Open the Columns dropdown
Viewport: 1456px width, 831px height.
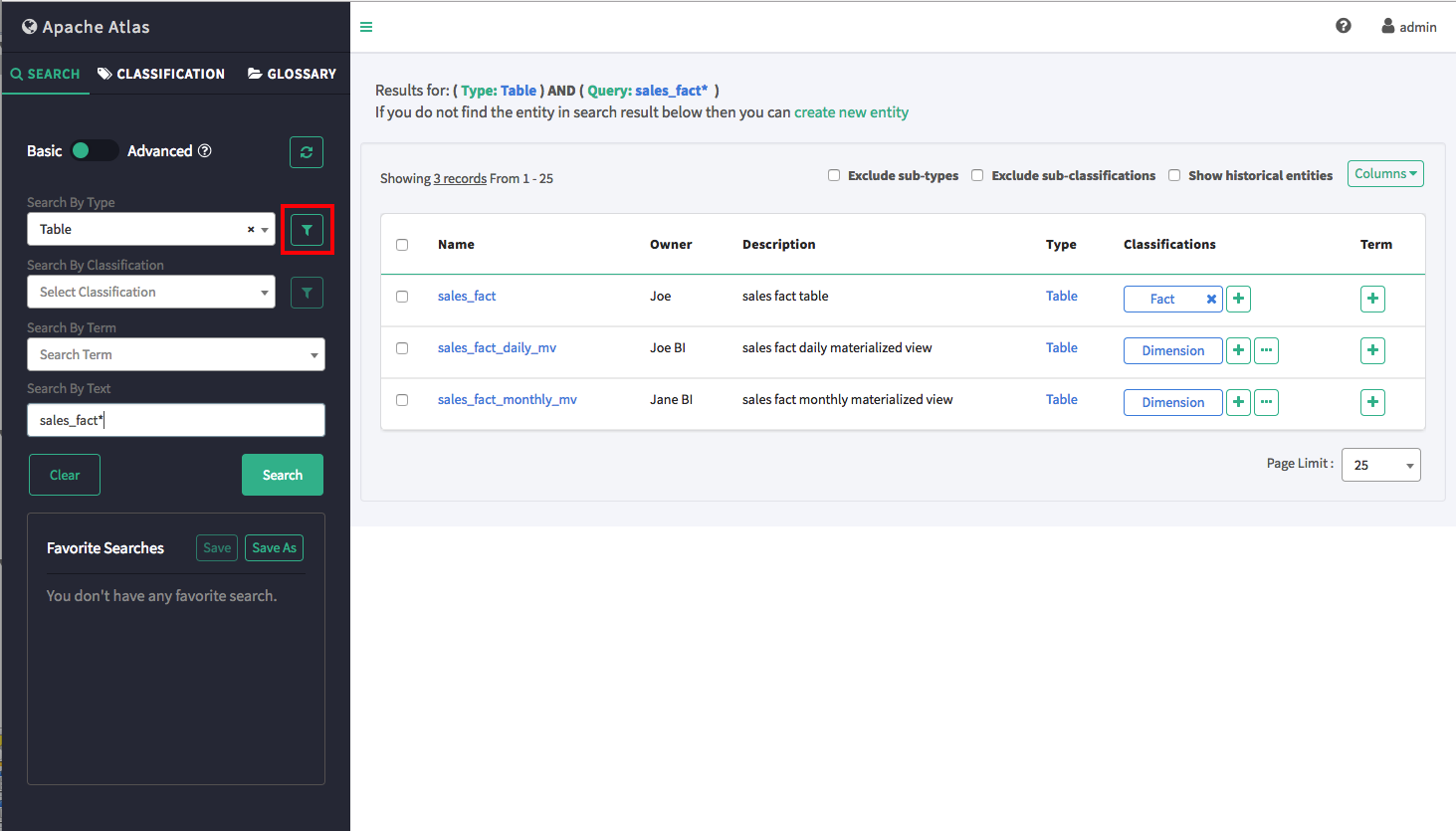point(1385,173)
